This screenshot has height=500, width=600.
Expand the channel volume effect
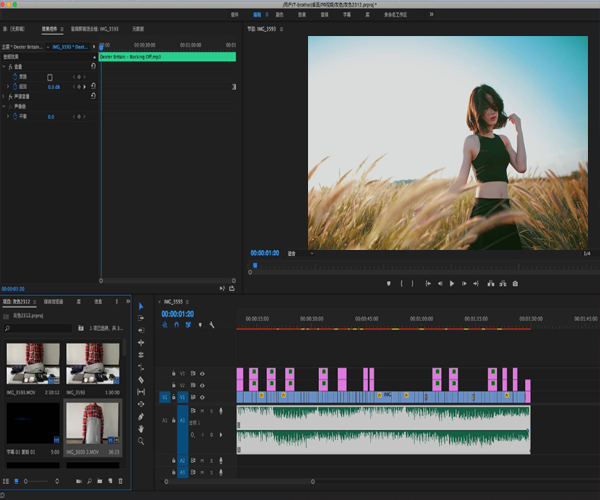point(4,96)
